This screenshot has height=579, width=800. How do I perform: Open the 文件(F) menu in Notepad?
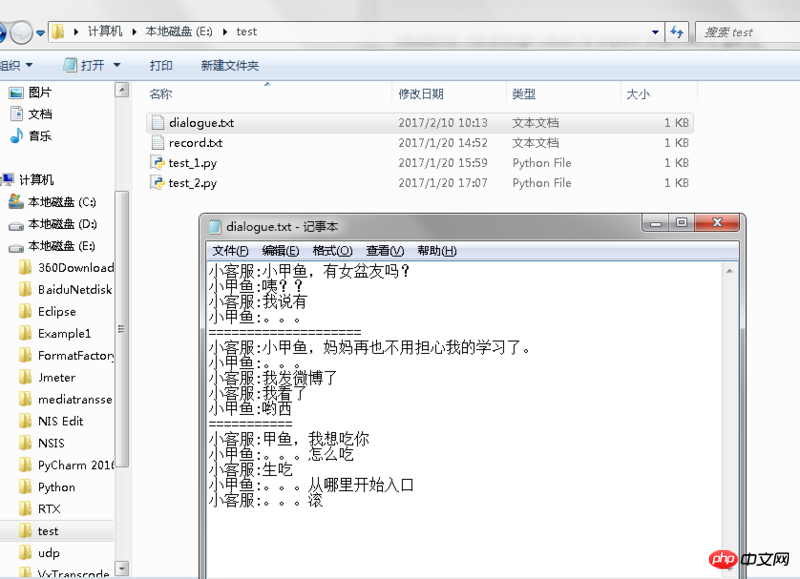pyautogui.click(x=230, y=251)
